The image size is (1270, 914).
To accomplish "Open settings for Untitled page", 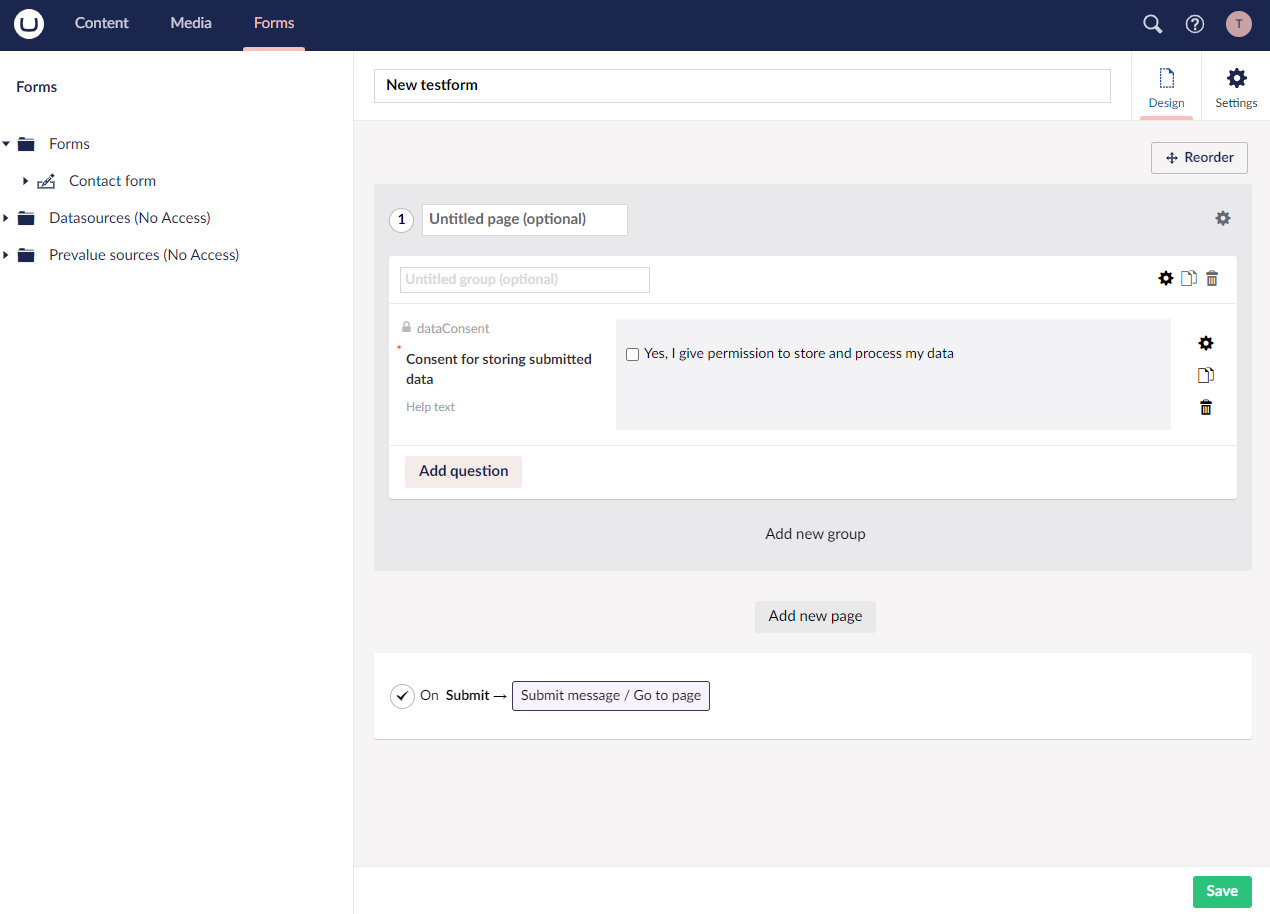I will tap(1222, 217).
